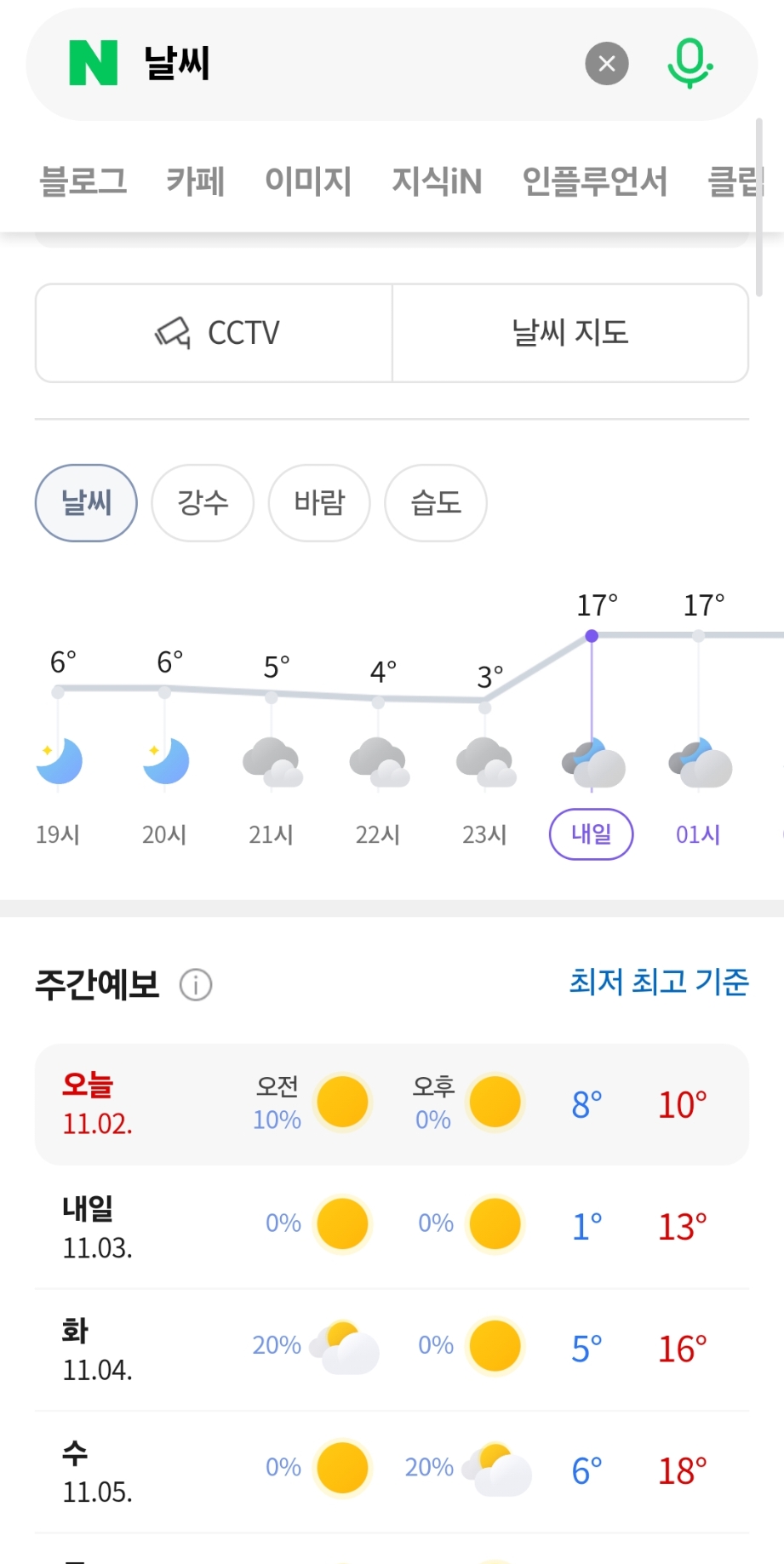Tap the info icon next to 주간예보
The height and width of the screenshot is (1564, 784).
pos(196,985)
